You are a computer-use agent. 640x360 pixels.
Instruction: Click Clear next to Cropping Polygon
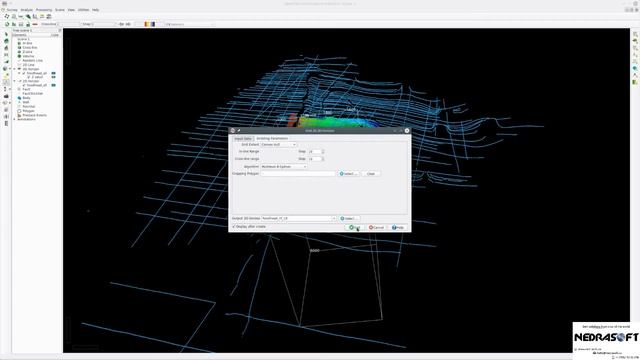[371, 174]
